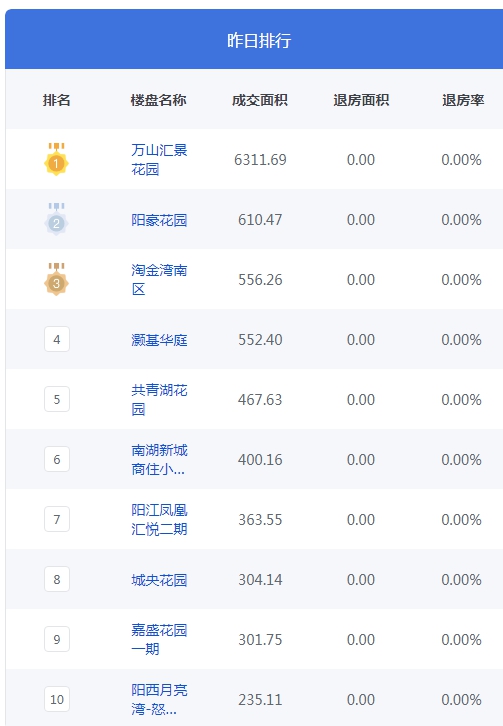The image size is (503, 726).
Task: Open the 灏基华庭 property link
Action: (159, 339)
